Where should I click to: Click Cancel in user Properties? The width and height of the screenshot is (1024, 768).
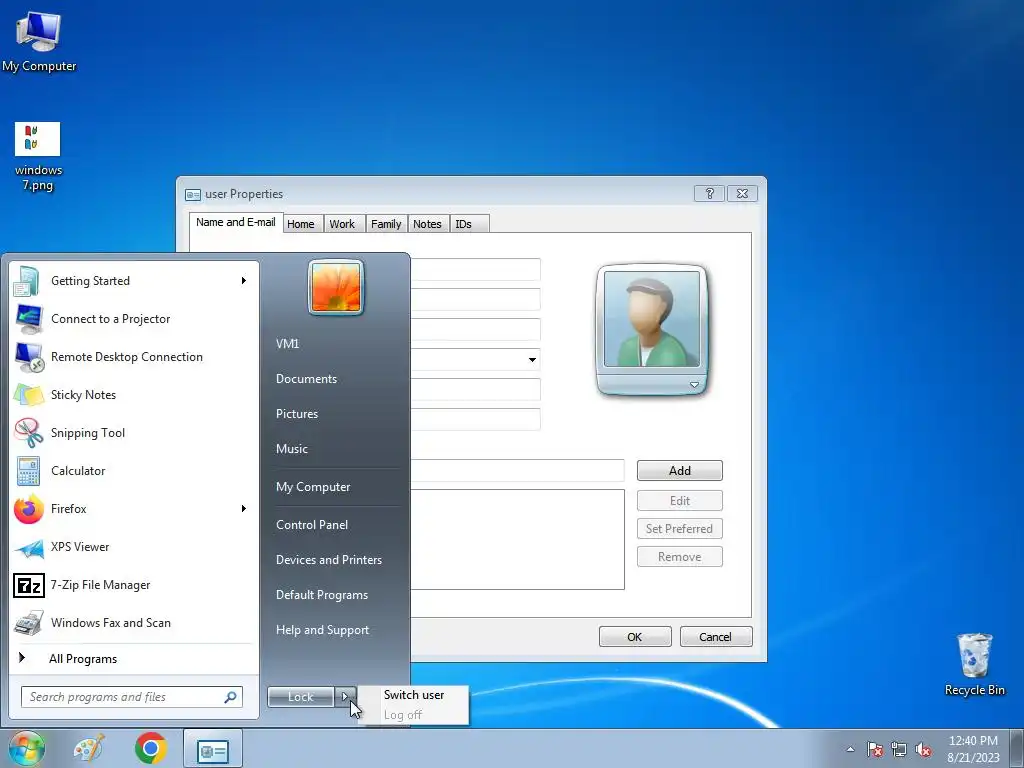tap(716, 637)
